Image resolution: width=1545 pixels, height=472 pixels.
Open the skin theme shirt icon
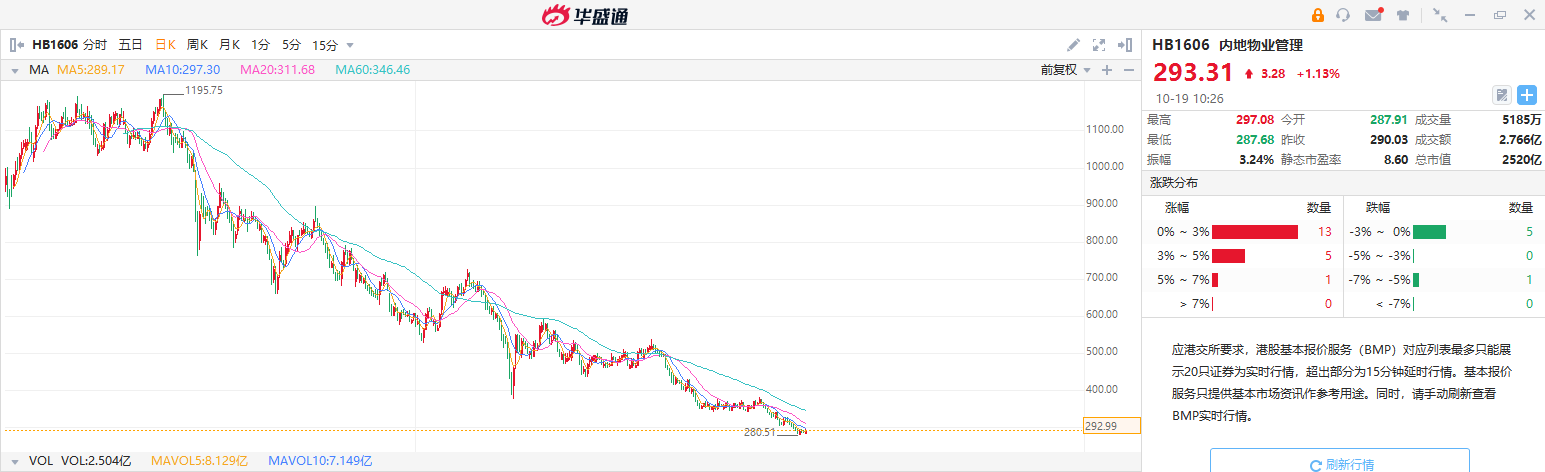click(1403, 15)
